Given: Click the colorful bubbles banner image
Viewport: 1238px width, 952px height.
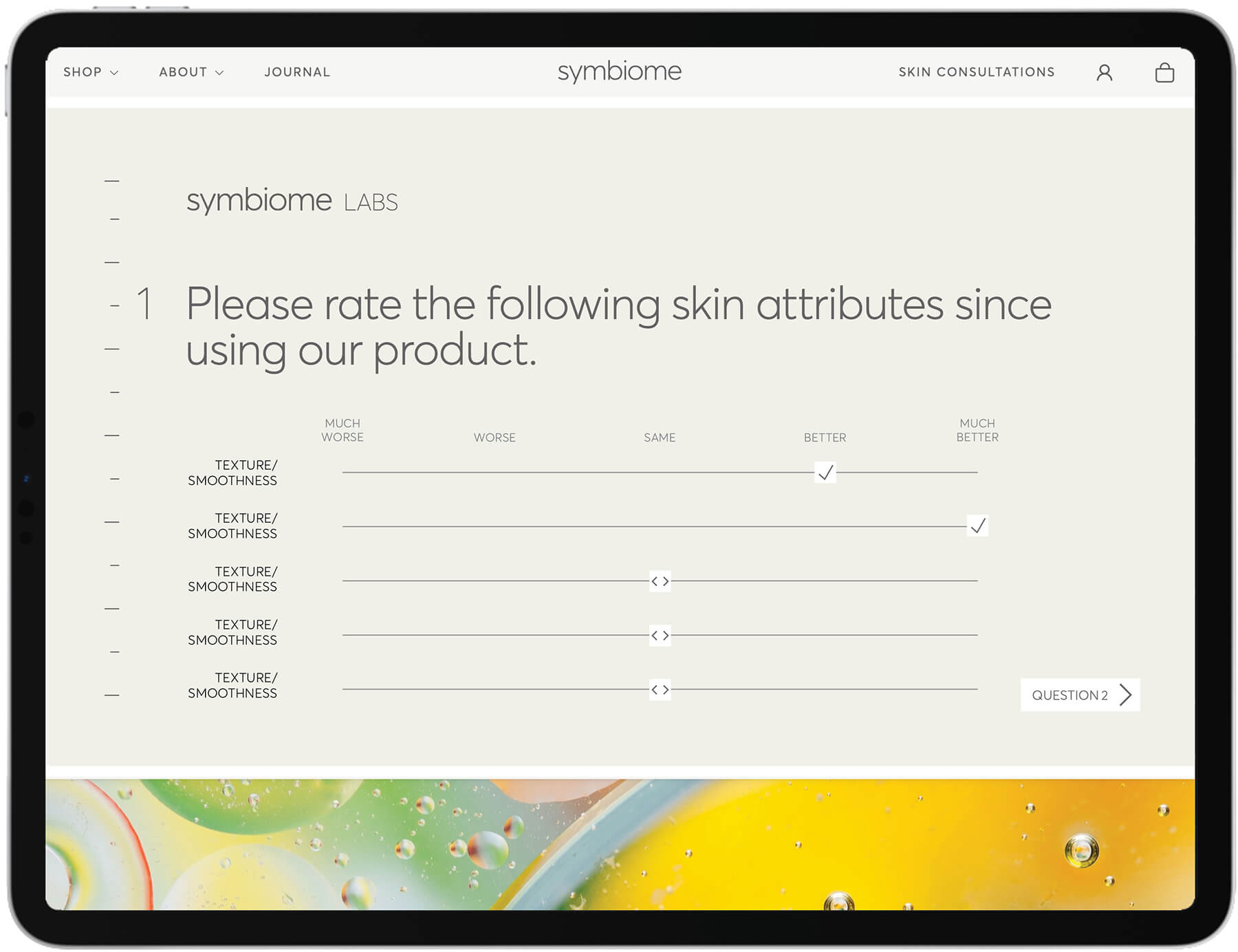Looking at the screenshot, I should coord(620,844).
